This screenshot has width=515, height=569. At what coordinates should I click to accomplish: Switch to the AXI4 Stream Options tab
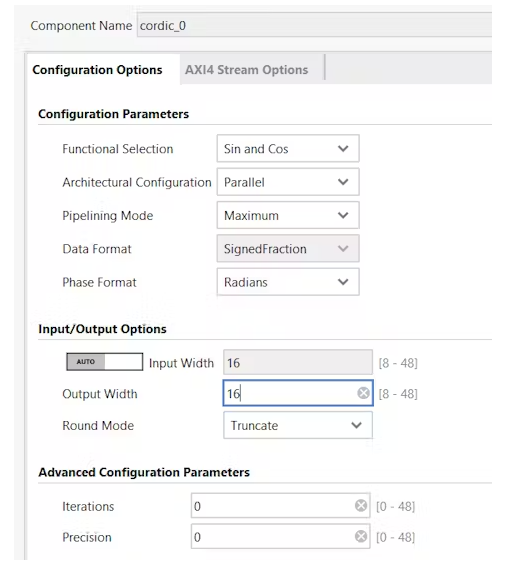(x=247, y=70)
